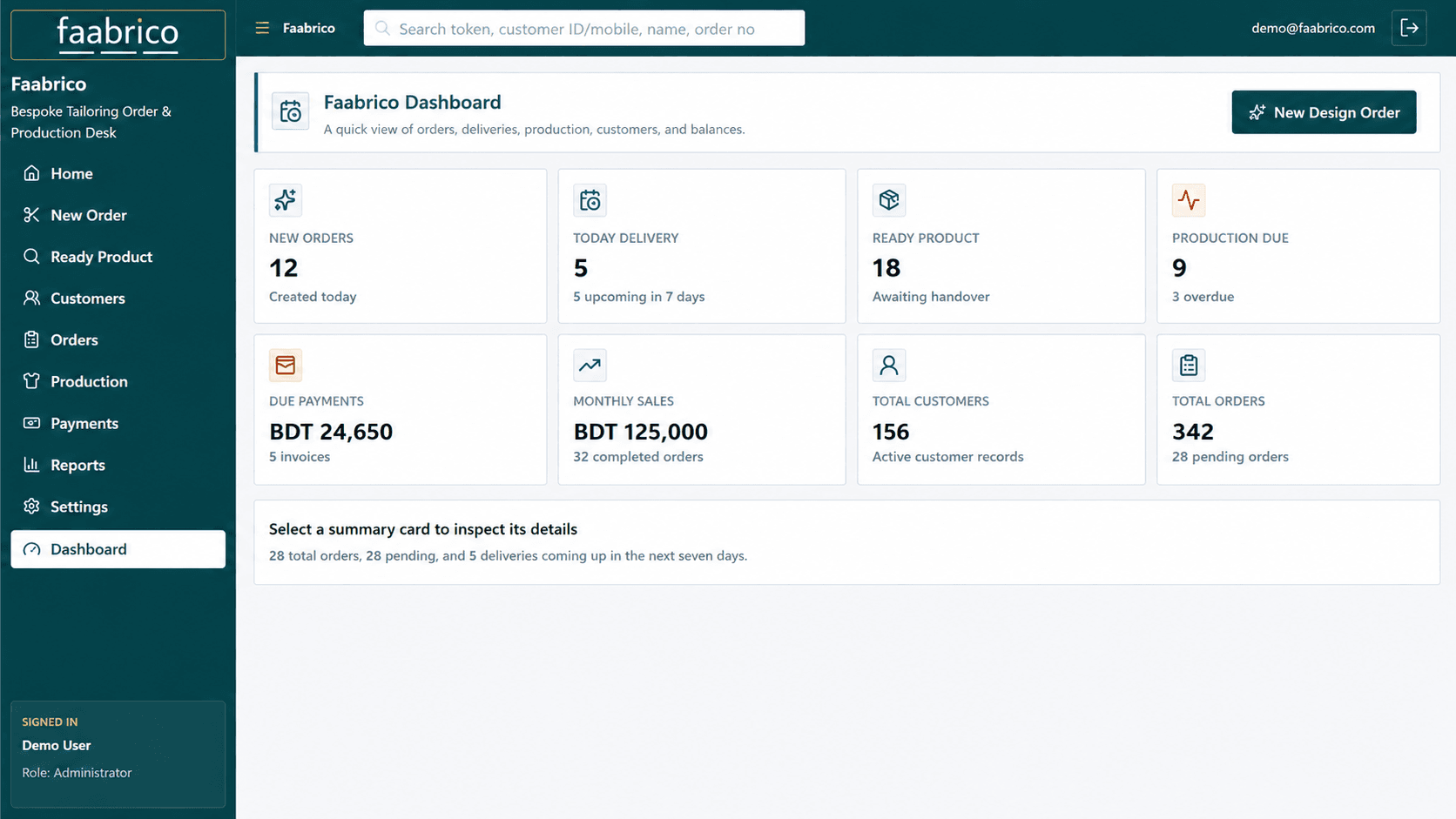Click "Select a summary card to inspect its details"

point(423,529)
